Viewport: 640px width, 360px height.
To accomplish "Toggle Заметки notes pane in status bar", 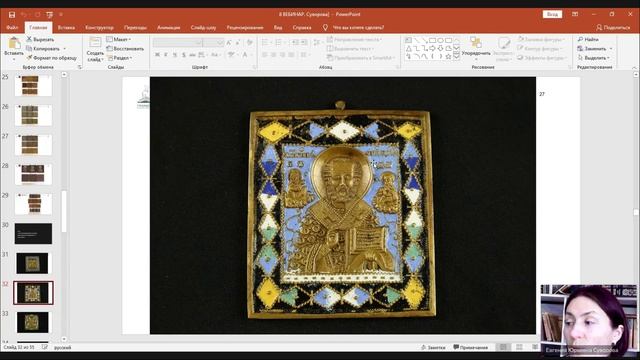I will point(433,348).
